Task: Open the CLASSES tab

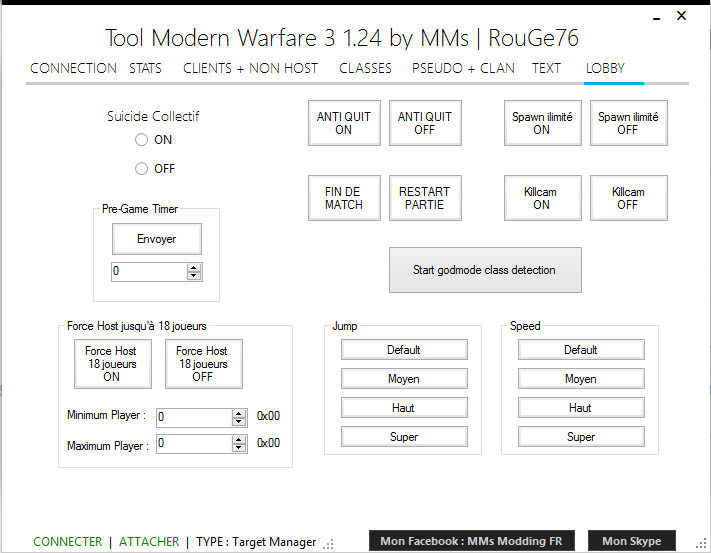Action: coord(365,68)
